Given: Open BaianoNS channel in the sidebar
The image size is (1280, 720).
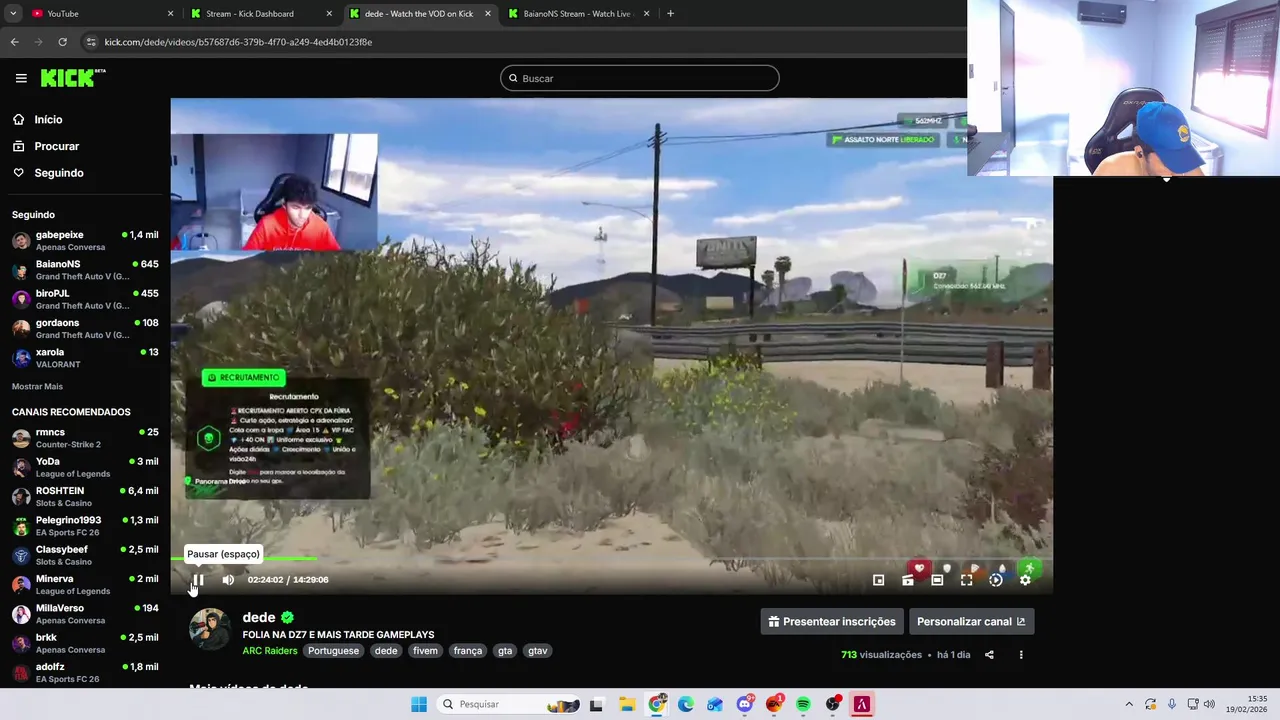Looking at the screenshot, I should point(85,270).
